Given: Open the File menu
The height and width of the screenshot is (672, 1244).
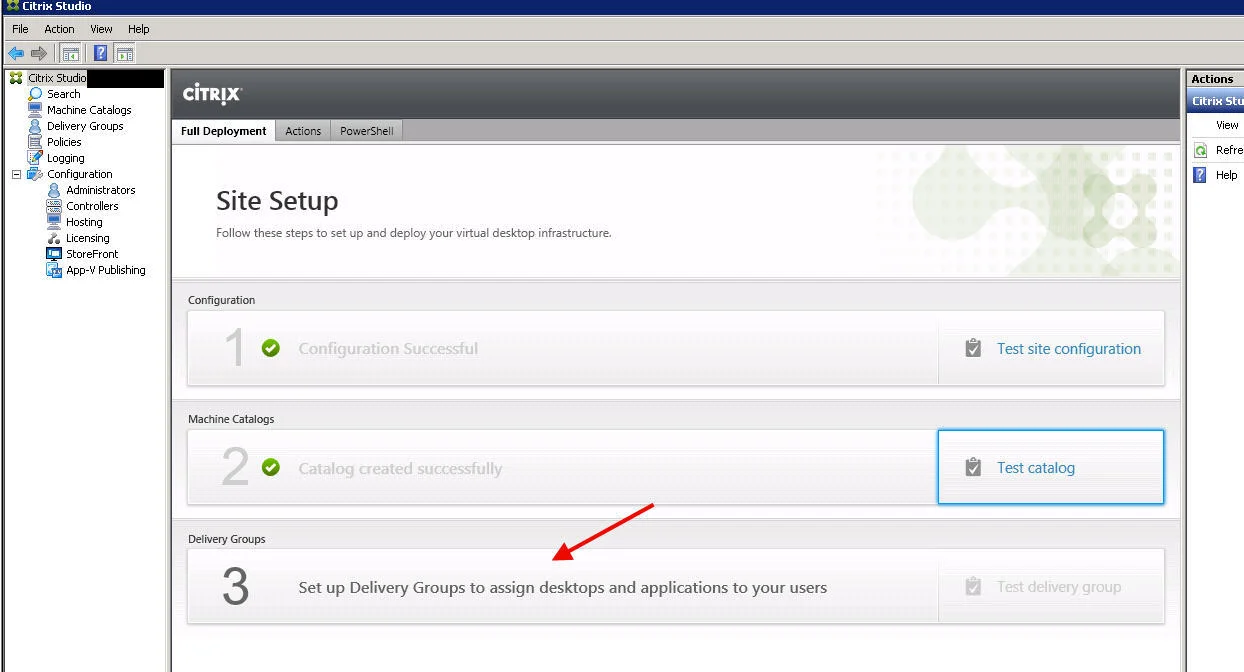Looking at the screenshot, I should pos(20,29).
